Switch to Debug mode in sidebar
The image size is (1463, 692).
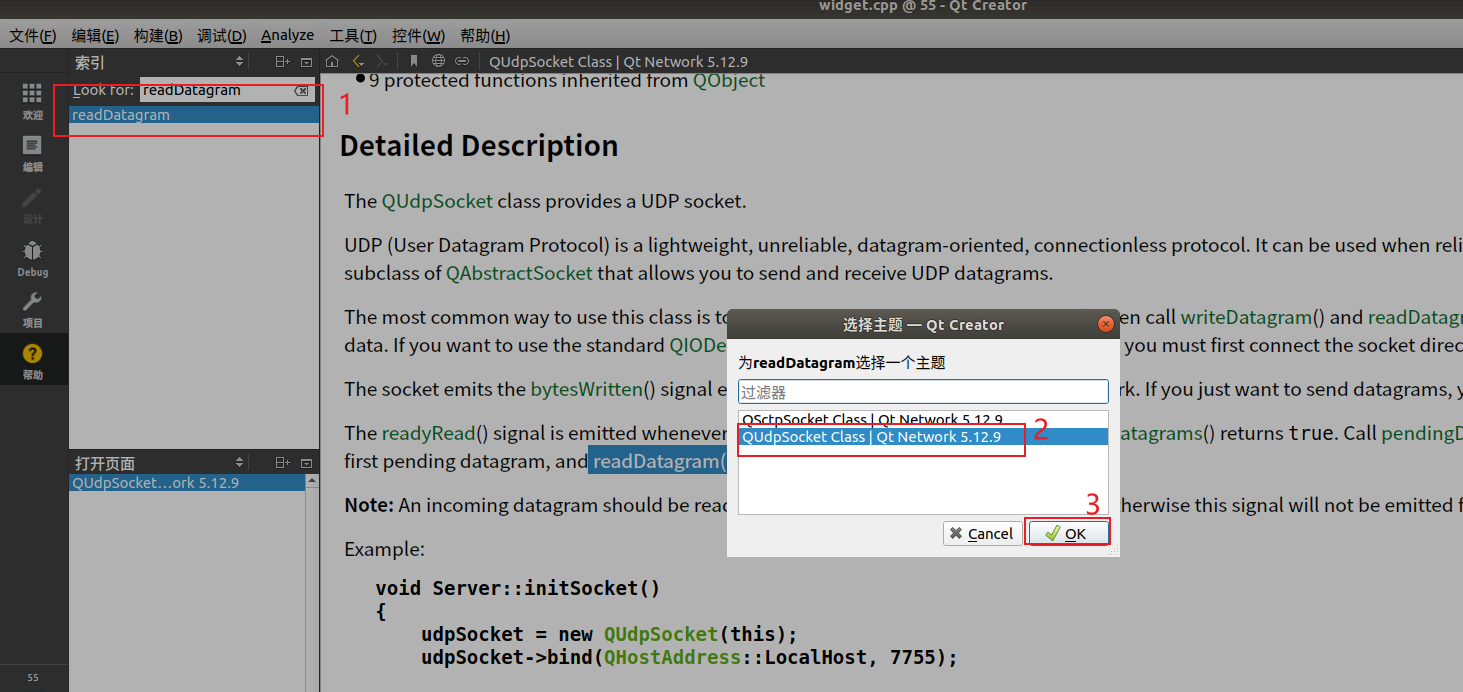pyautogui.click(x=32, y=257)
